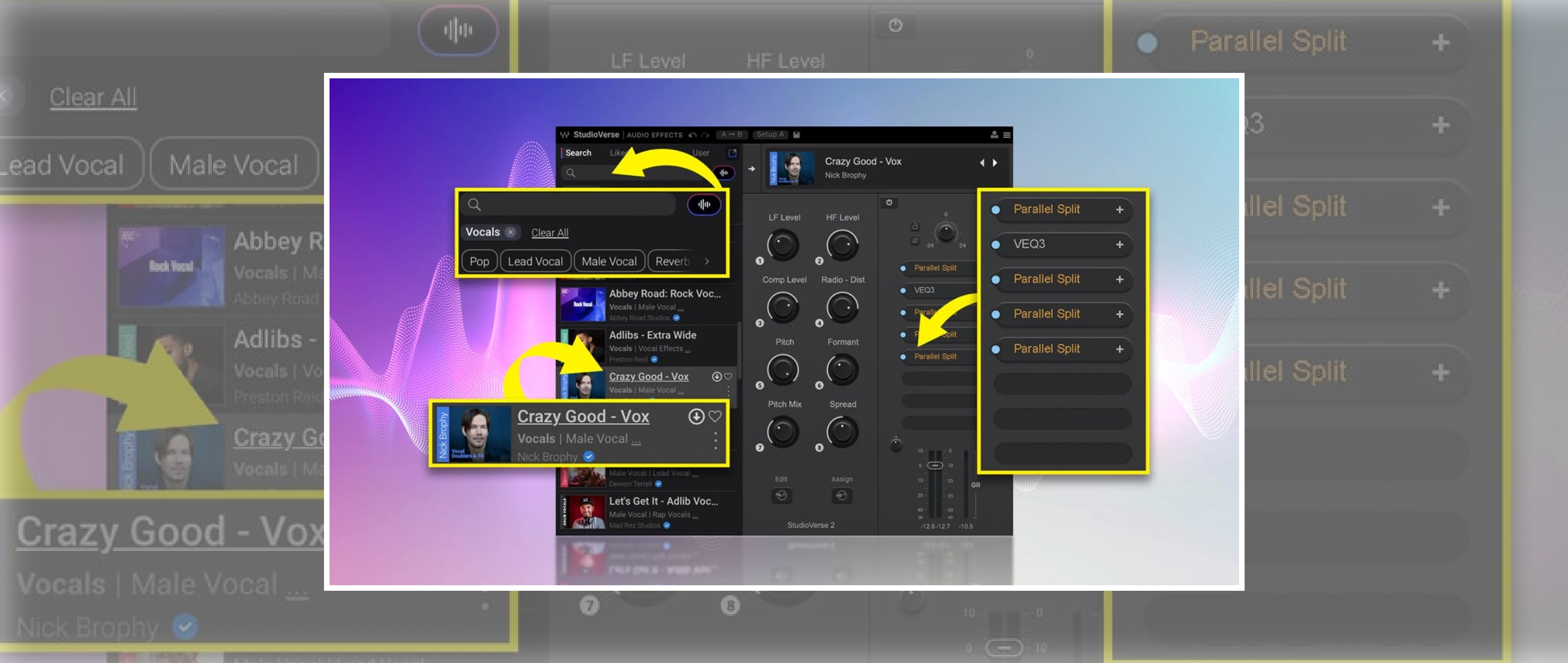1568x663 pixels.
Task: Like Crazy Good - Vox with enlarged heart icon
Action: (715, 416)
